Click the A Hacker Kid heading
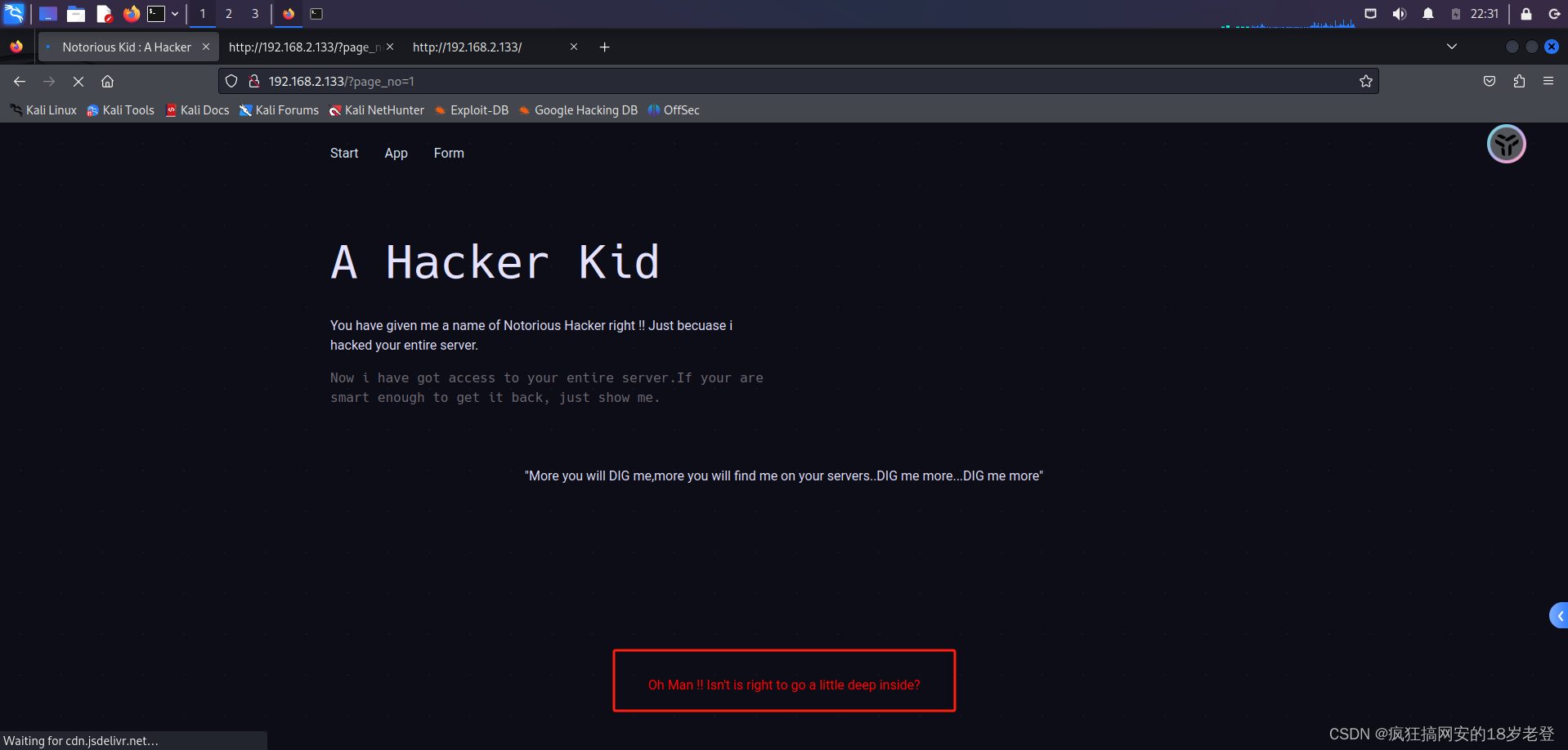 pyautogui.click(x=495, y=263)
